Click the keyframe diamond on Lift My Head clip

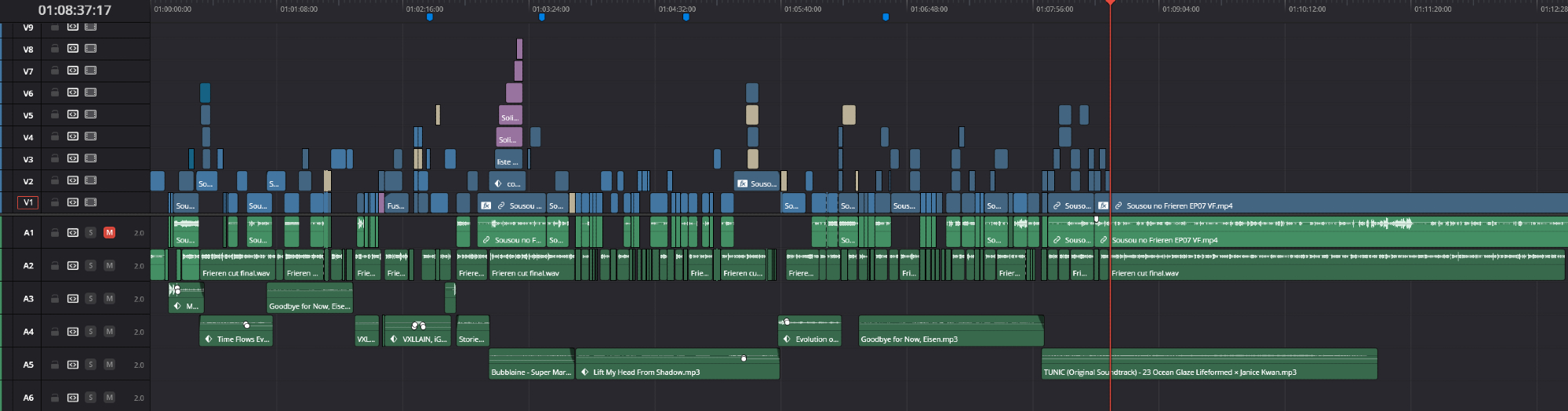pyautogui.click(x=585, y=373)
